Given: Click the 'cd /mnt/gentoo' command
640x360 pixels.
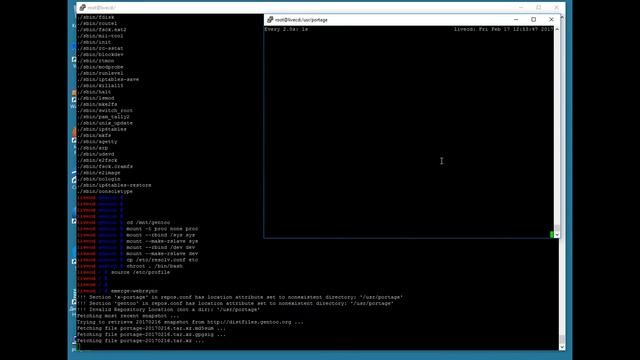Looking at the screenshot, I should tap(148, 222).
